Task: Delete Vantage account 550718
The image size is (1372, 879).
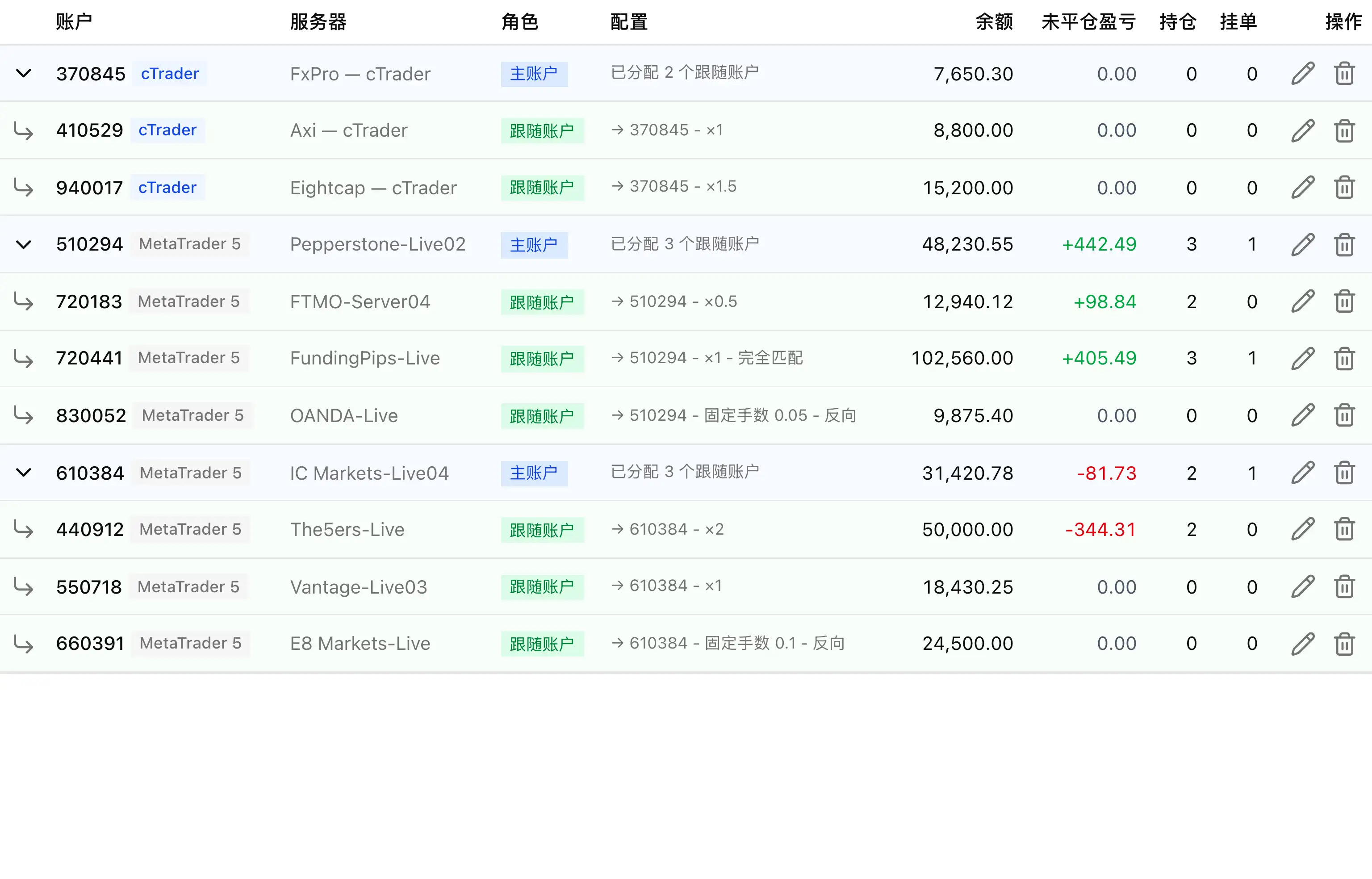Action: click(1345, 587)
